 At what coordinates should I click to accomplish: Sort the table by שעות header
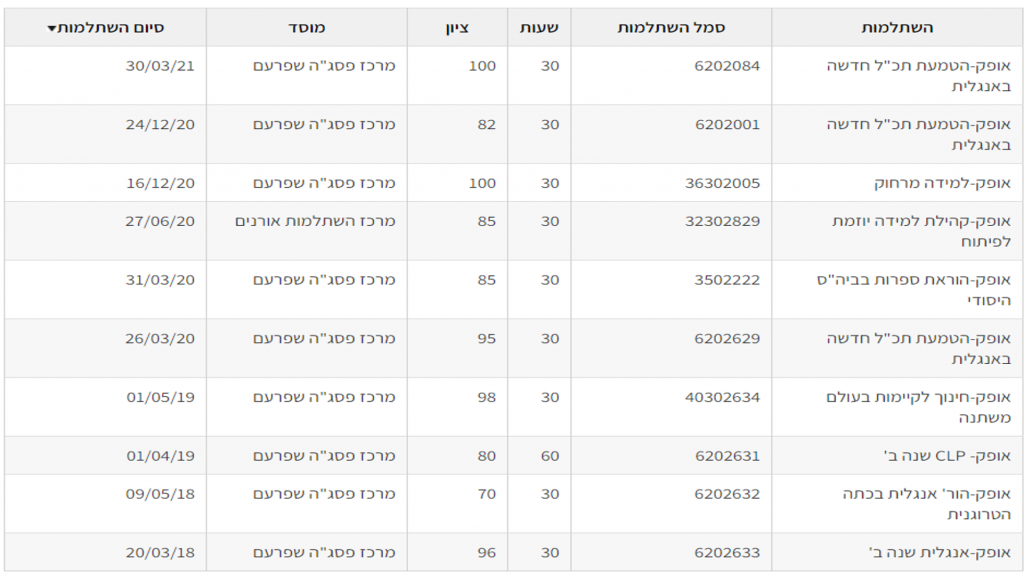coord(539,28)
